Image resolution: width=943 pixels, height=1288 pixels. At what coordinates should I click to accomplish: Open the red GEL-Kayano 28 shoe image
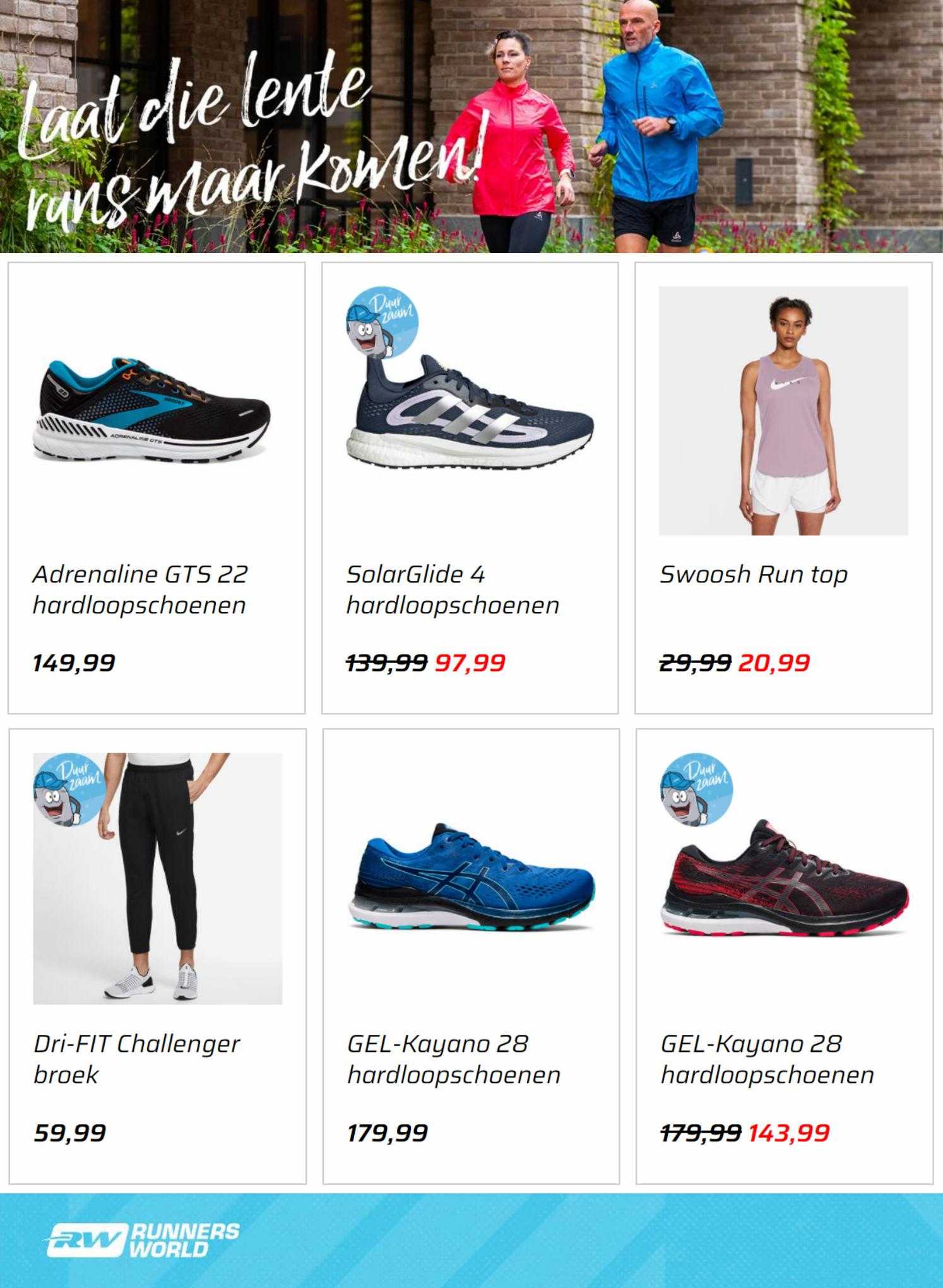click(785, 878)
